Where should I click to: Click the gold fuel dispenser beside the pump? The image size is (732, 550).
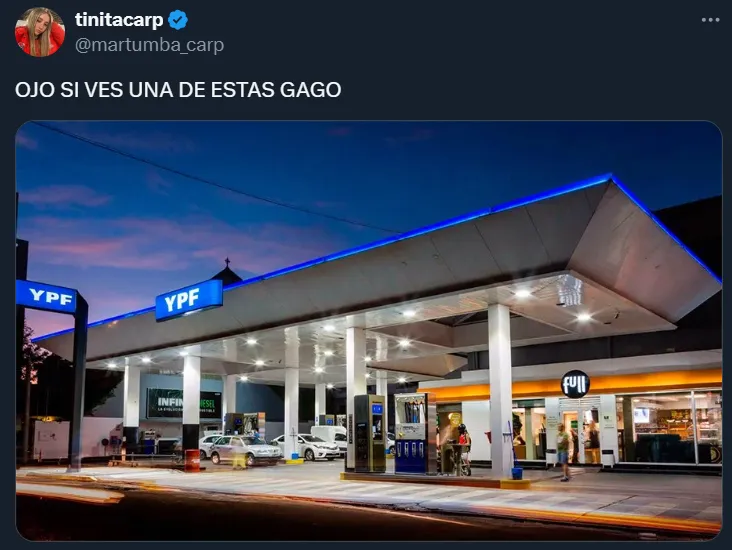click(370, 432)
